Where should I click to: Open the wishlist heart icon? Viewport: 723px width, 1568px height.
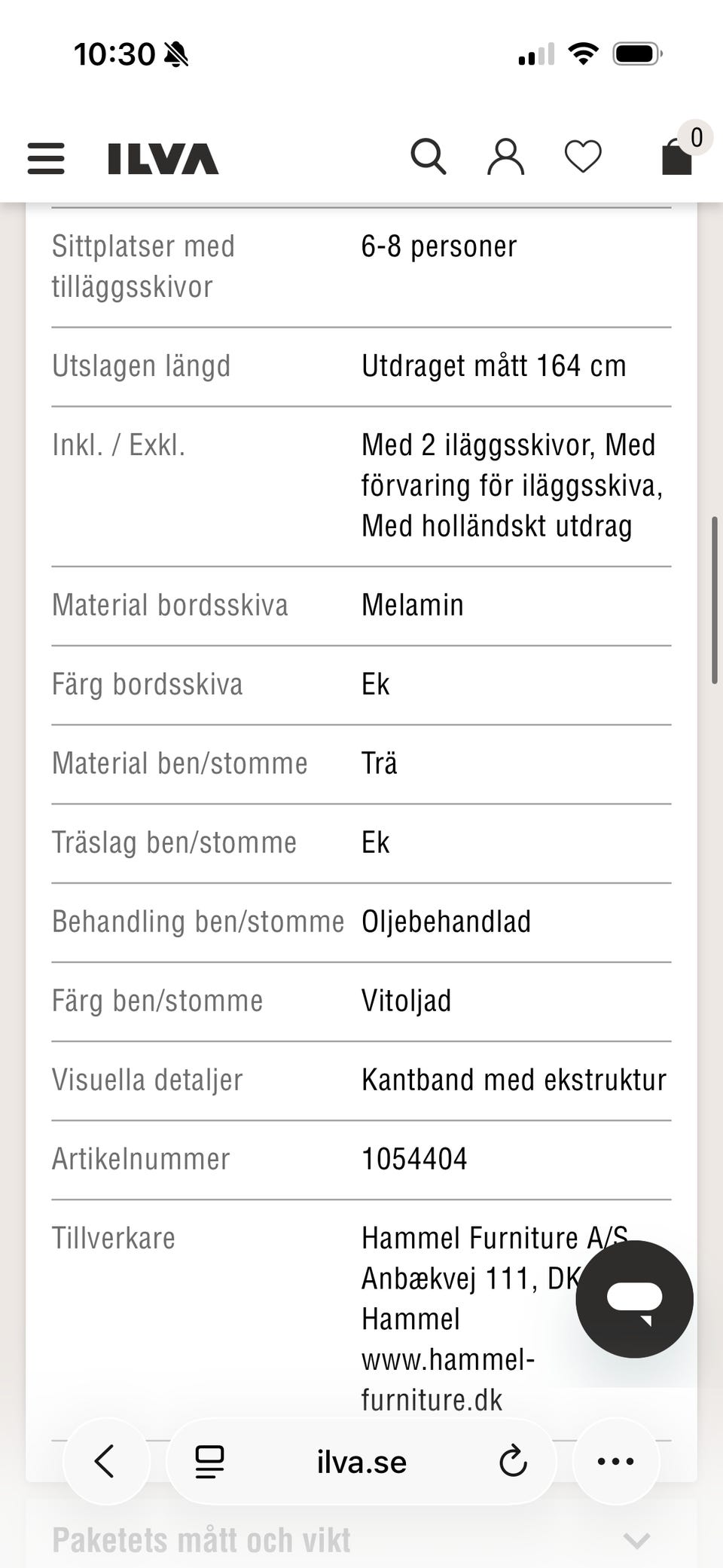click(583, 157)
